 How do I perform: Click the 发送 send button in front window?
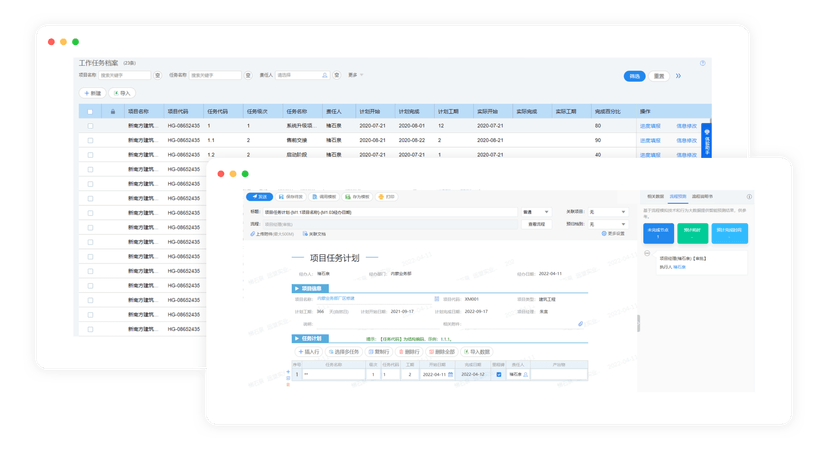(259, 196)
